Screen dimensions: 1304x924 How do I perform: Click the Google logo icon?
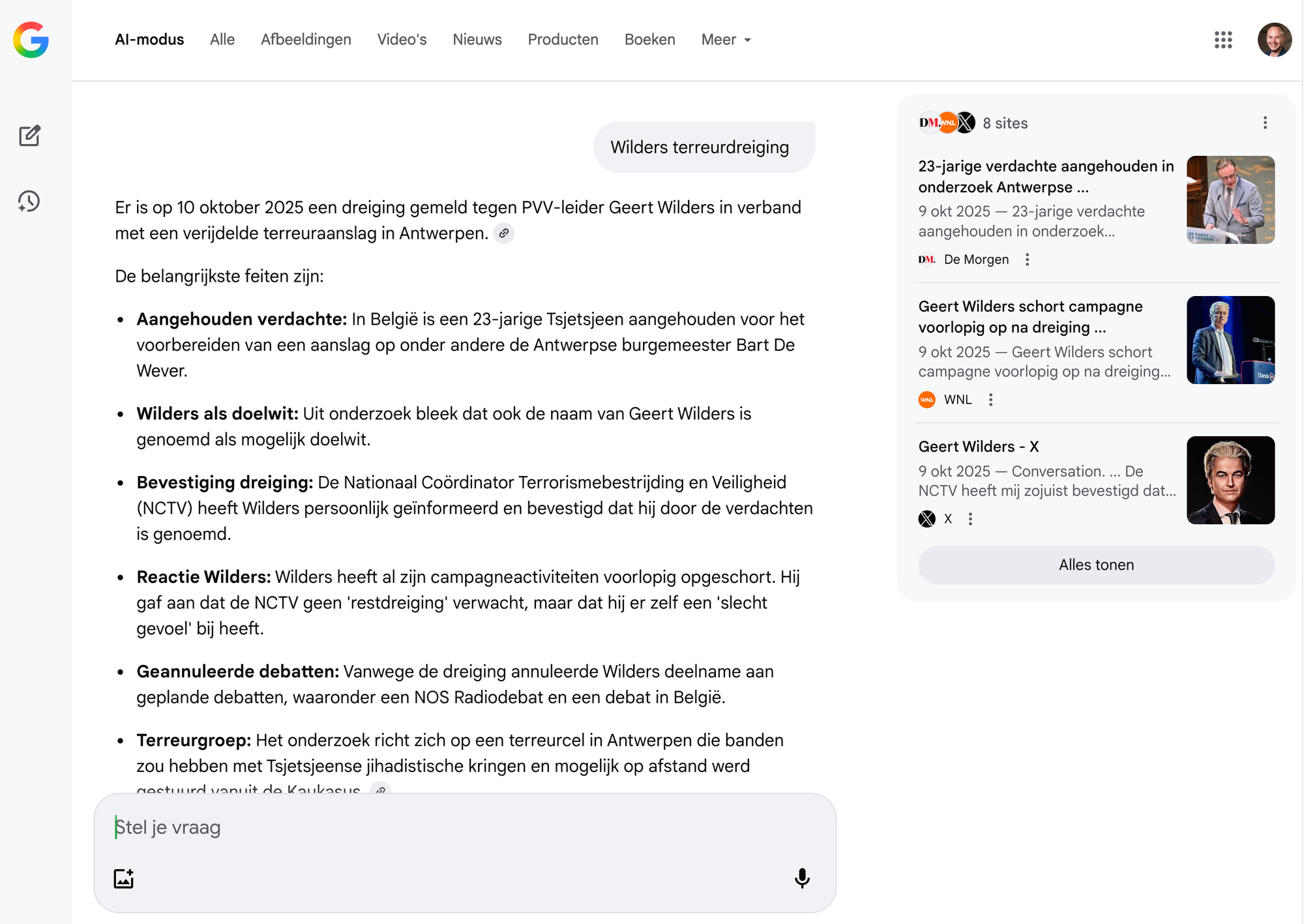(31, 40)
